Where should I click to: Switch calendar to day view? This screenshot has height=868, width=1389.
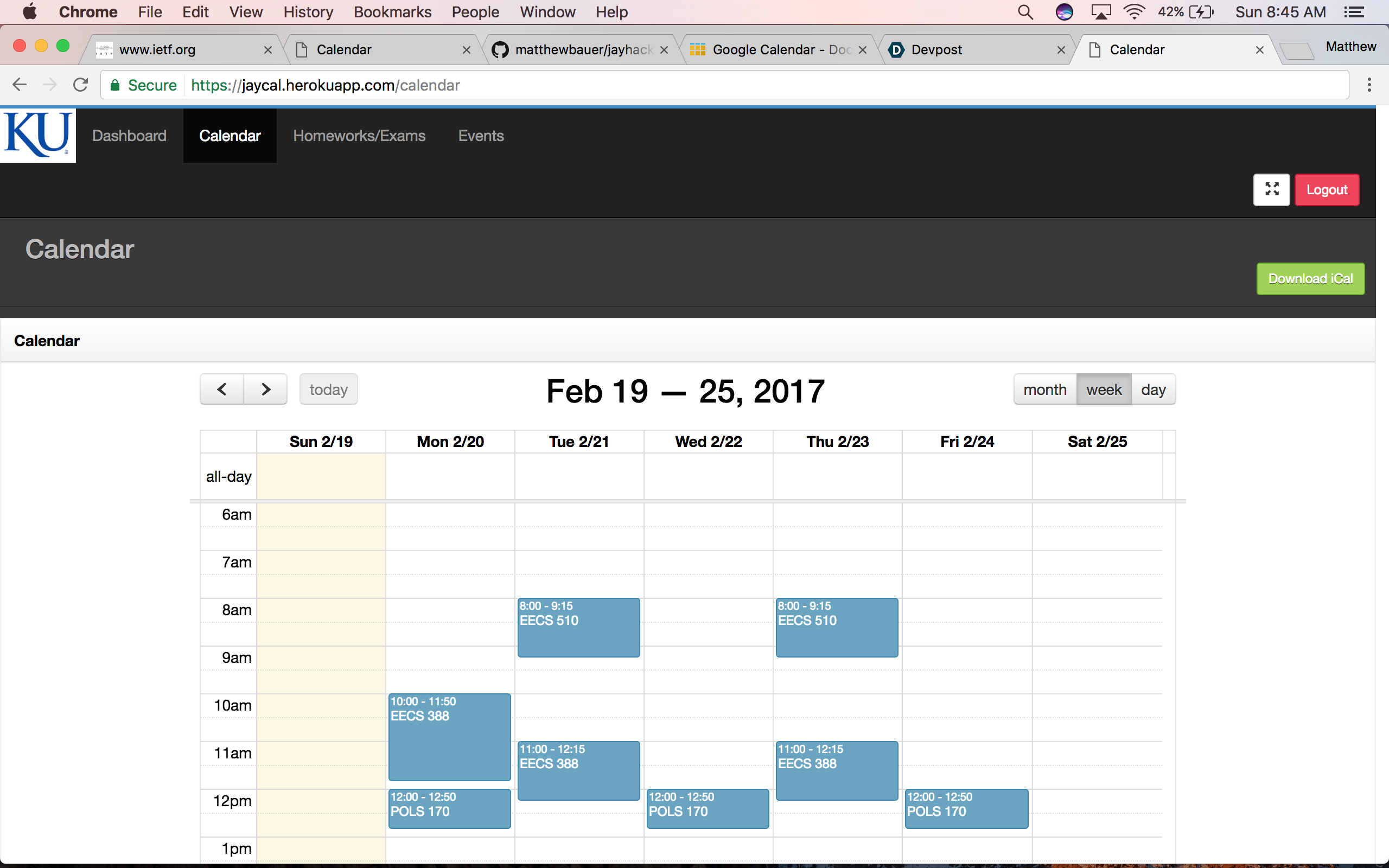[x=1152, y=389]
